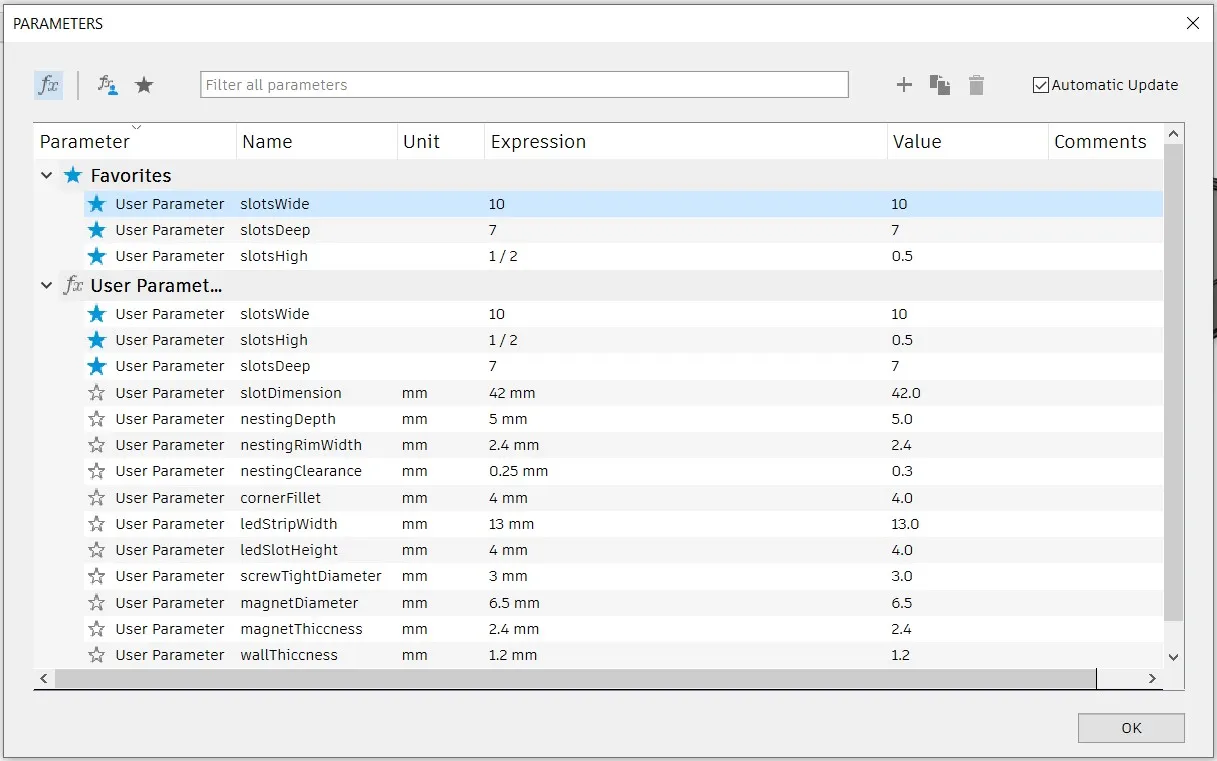
Task: Toggle favorite star for magnetDiameter
Action: [x=97, y=603]
